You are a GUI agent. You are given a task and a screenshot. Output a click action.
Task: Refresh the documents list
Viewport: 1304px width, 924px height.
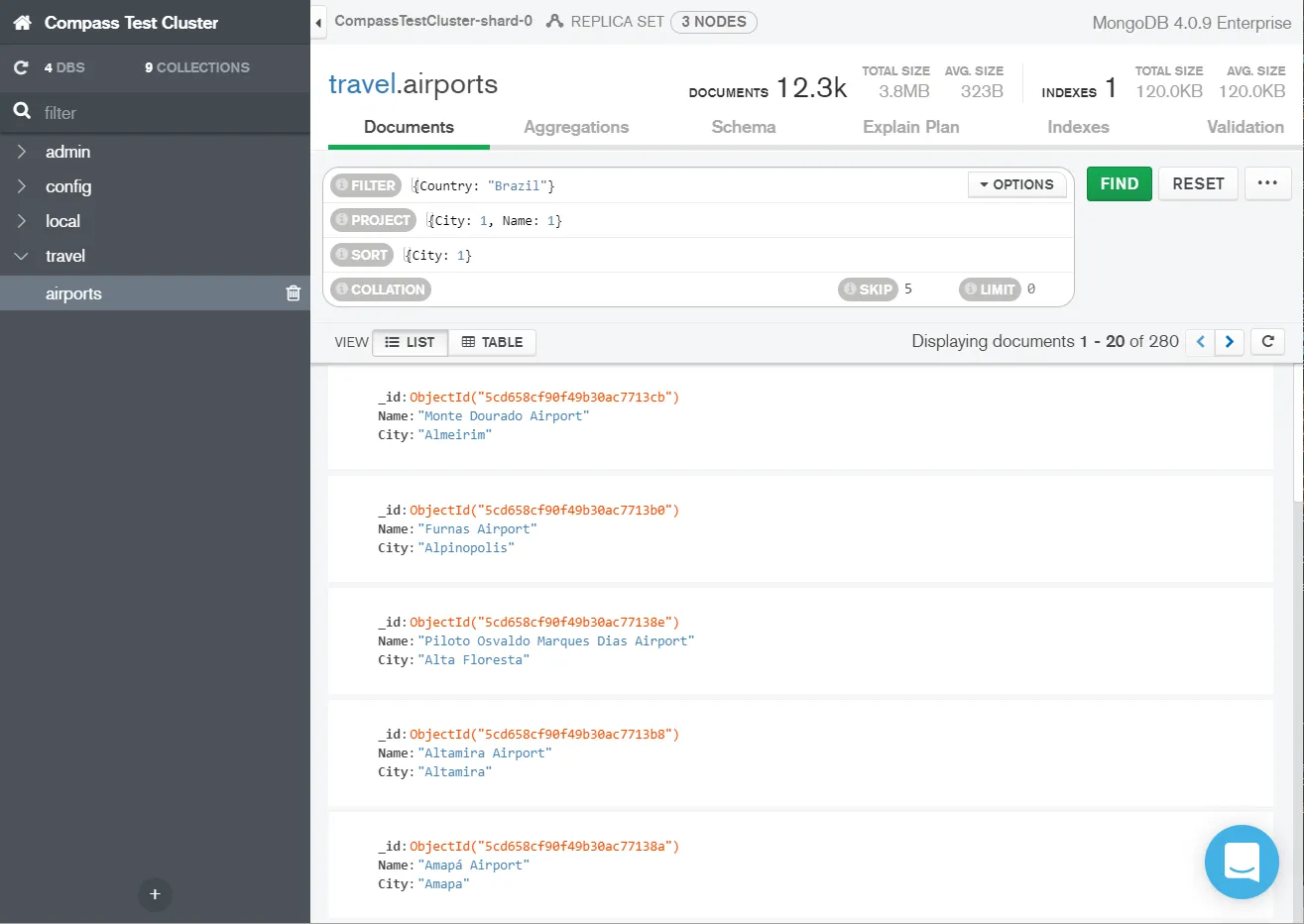[x=1267, y=341]
